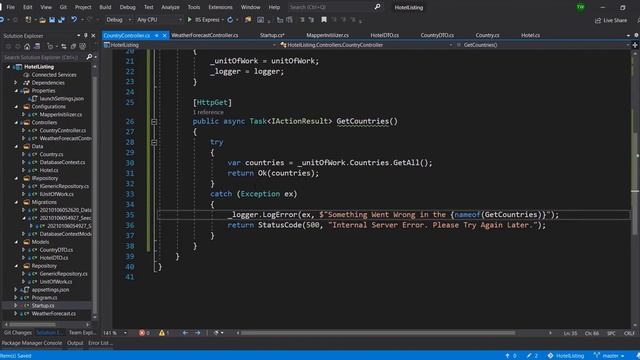
Task: Click the green user account avatar
Action: (x=580, y=7)
